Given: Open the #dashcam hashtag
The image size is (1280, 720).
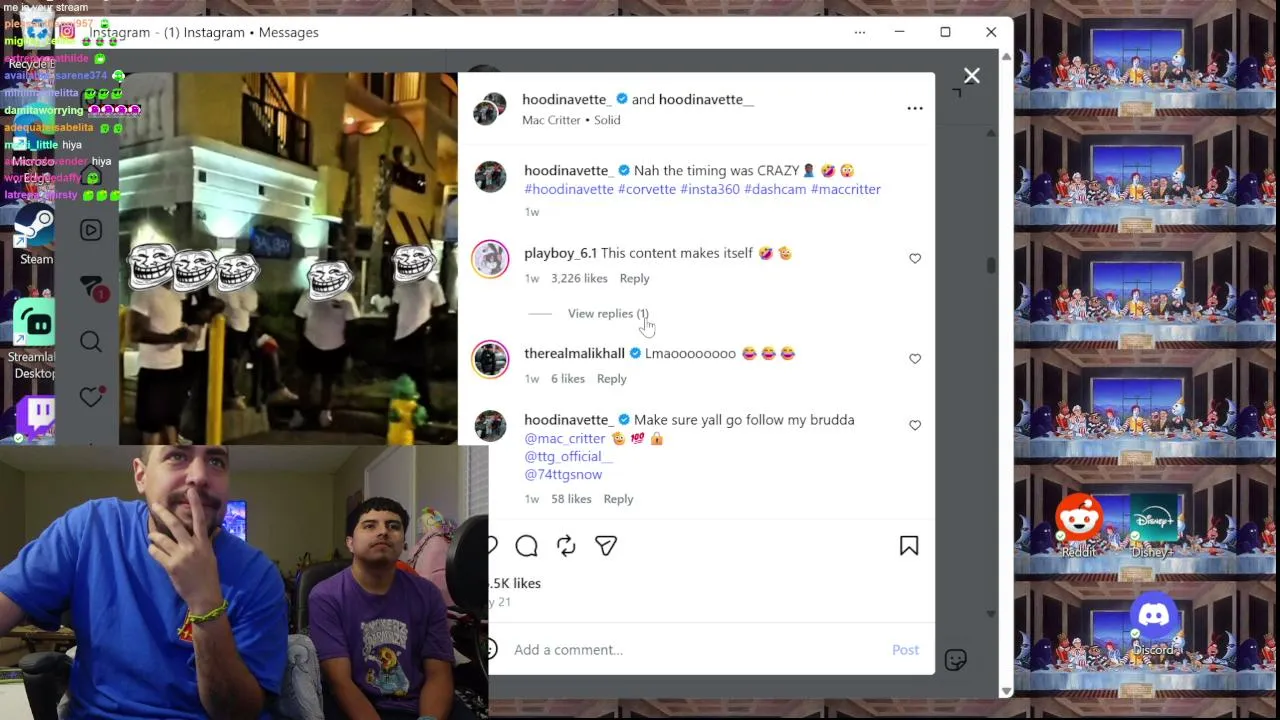Looking at the screenshot, I should pos(775,189).
